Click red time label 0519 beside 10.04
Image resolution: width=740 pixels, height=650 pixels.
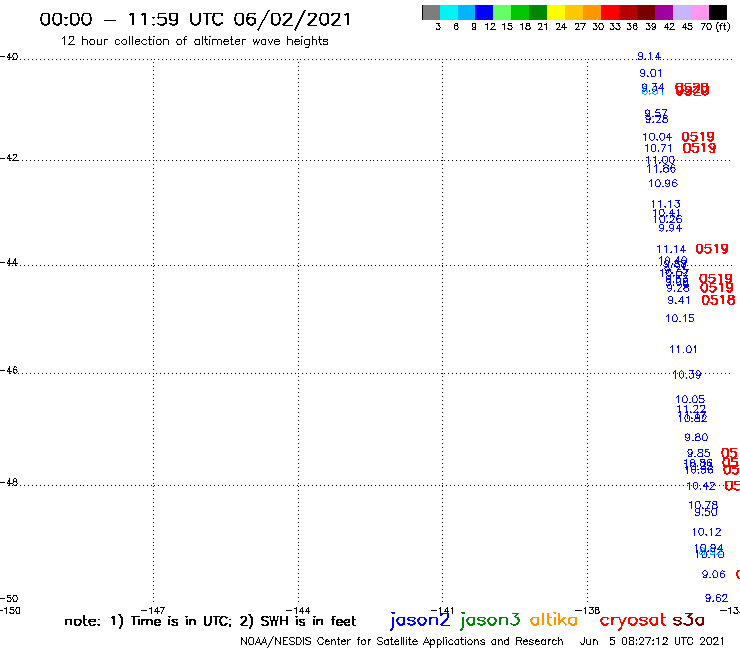click(698, 137)
